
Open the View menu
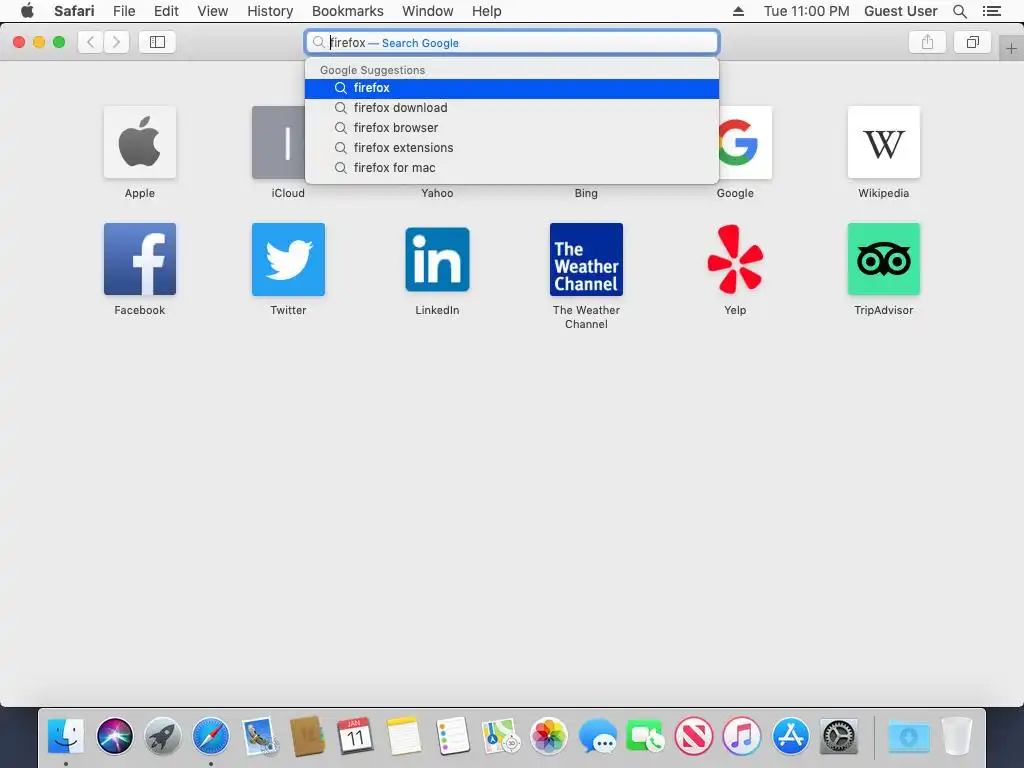[x=213, y=11]
